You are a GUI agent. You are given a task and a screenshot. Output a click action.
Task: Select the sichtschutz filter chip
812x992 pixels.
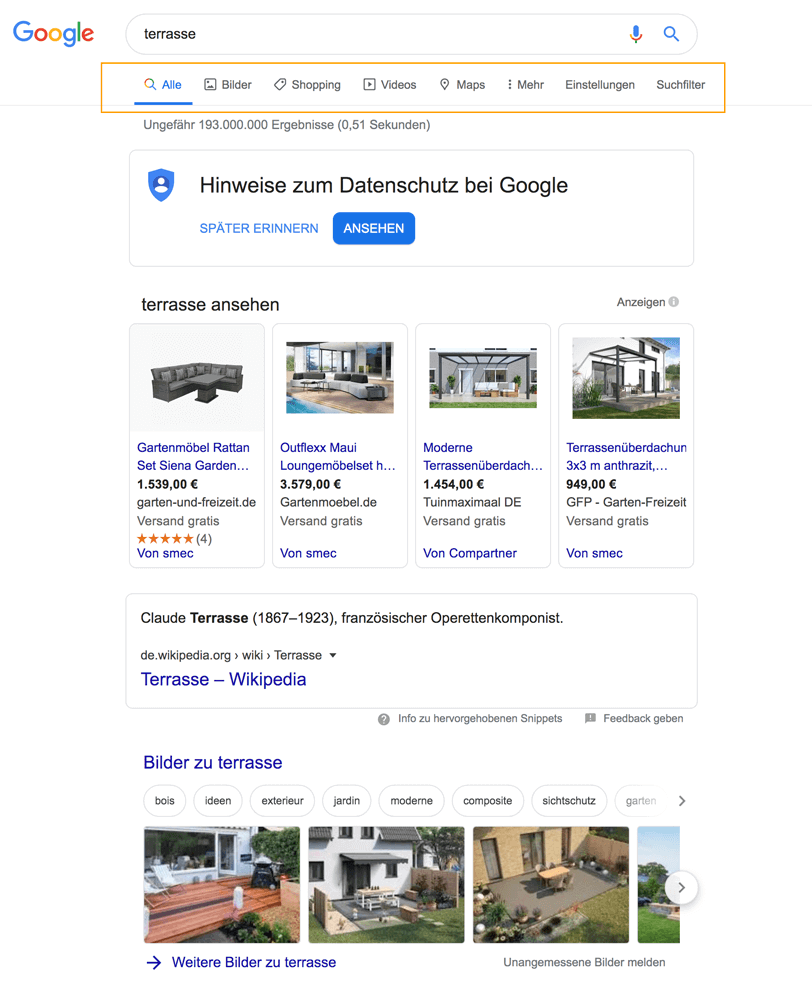point(569,801)
